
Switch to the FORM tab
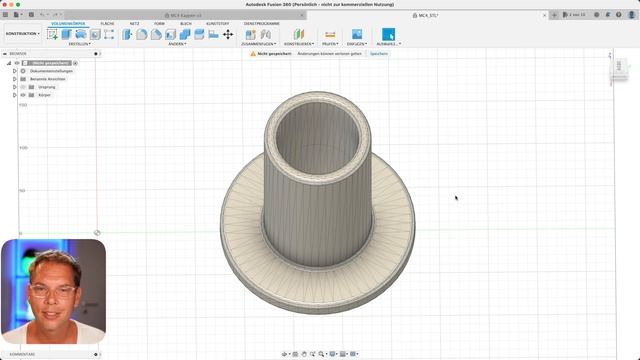click(159, 24)
